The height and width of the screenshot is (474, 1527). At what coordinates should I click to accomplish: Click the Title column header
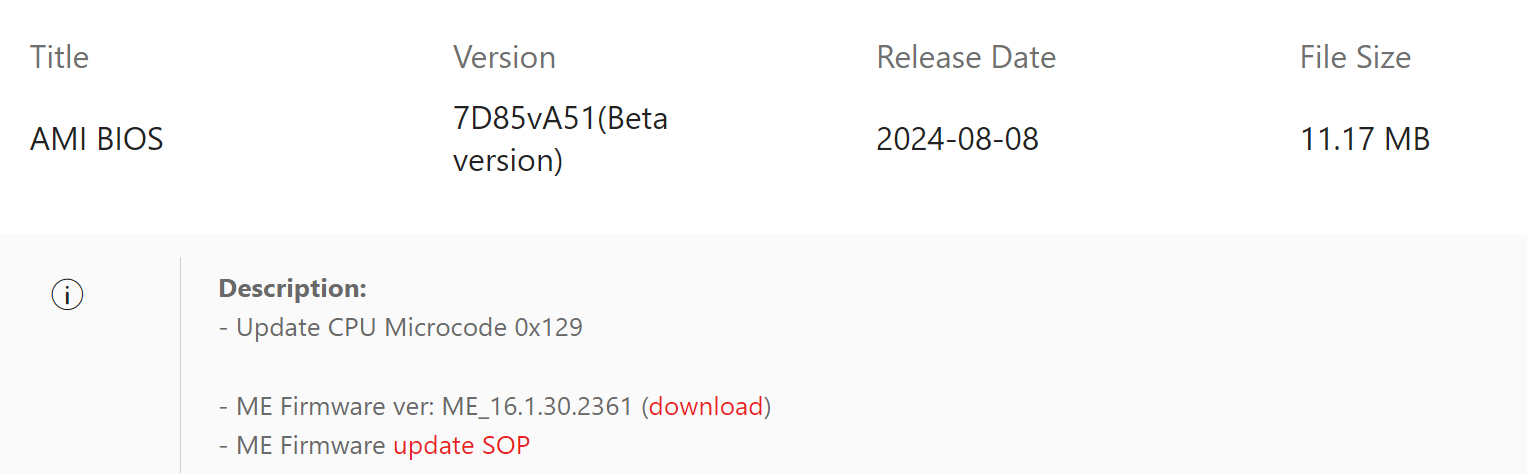pos(59,57)
